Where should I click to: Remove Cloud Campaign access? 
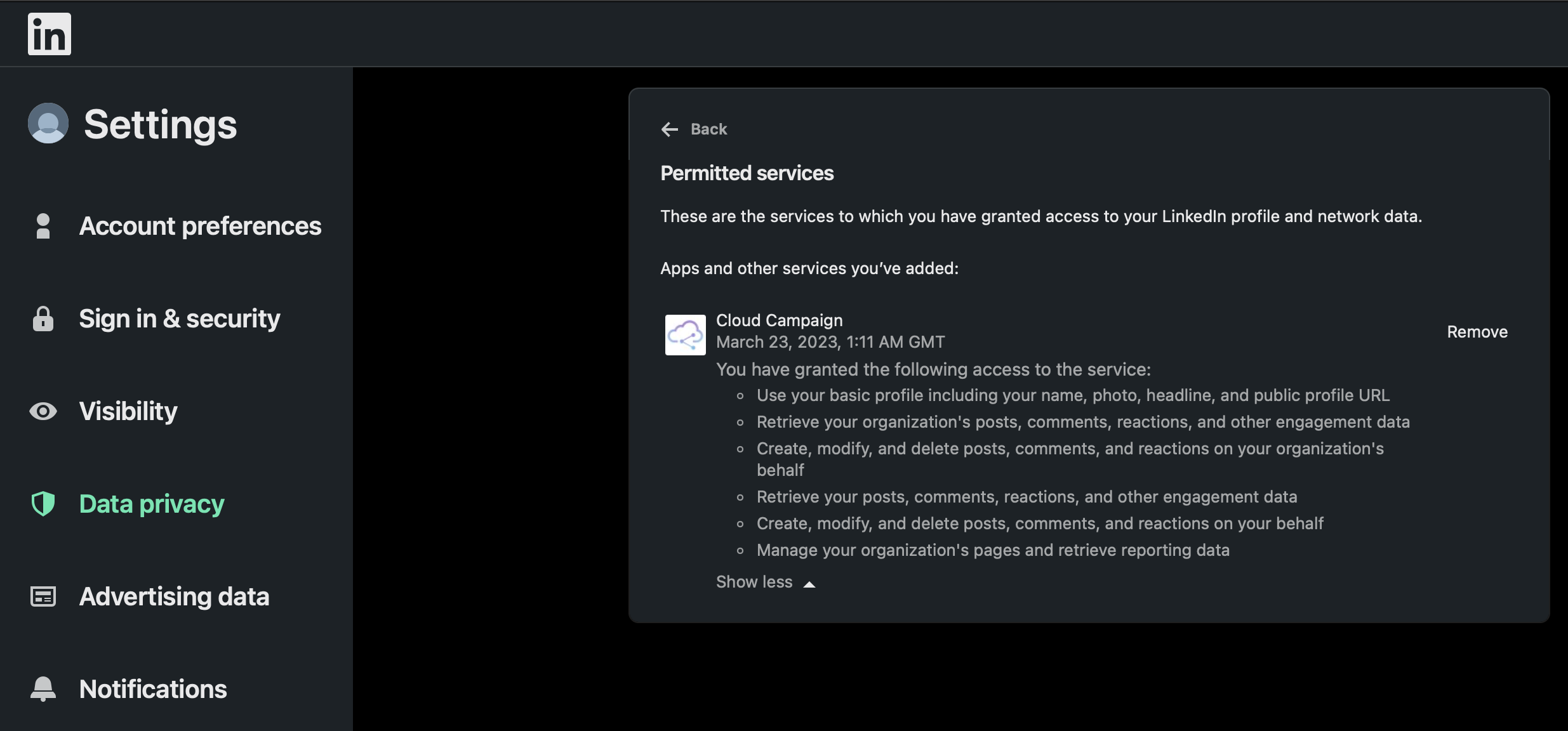coord(1477,332)
